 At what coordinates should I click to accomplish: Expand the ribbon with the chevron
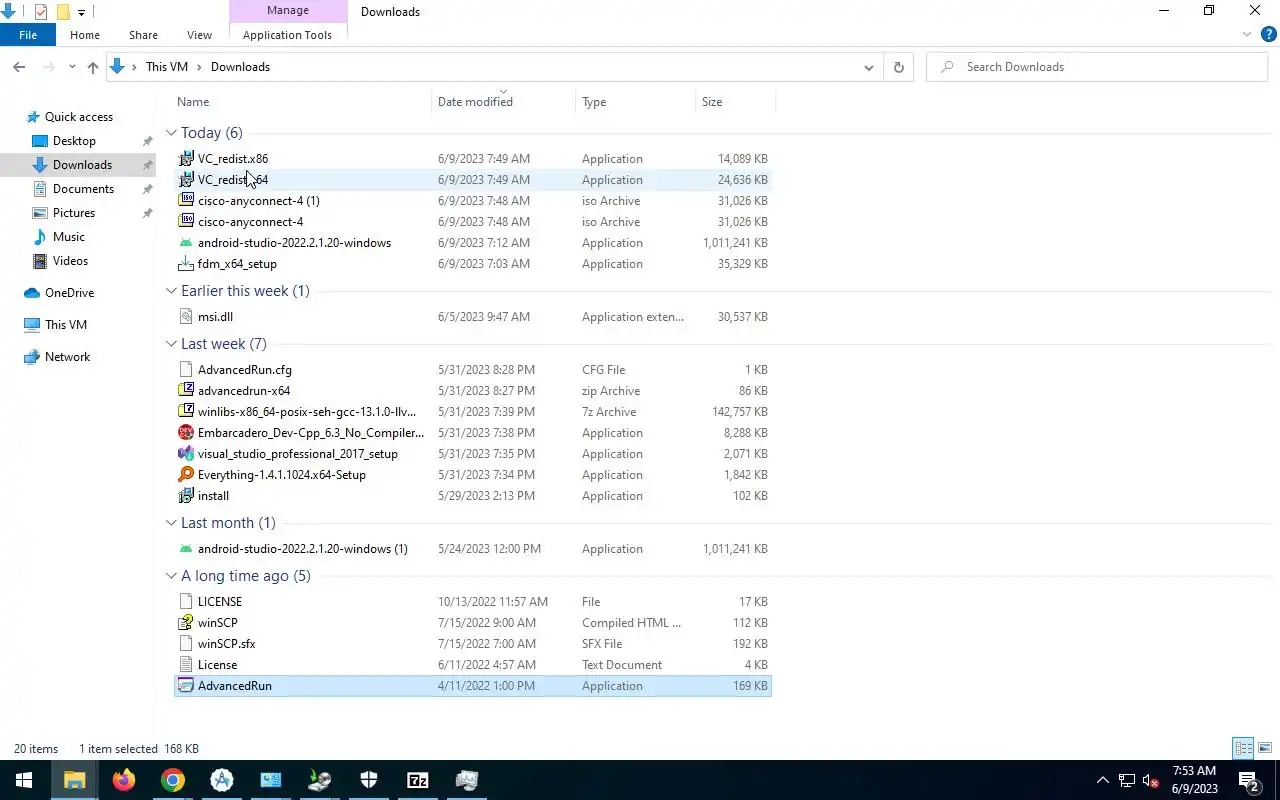(x=1247, y=34)
